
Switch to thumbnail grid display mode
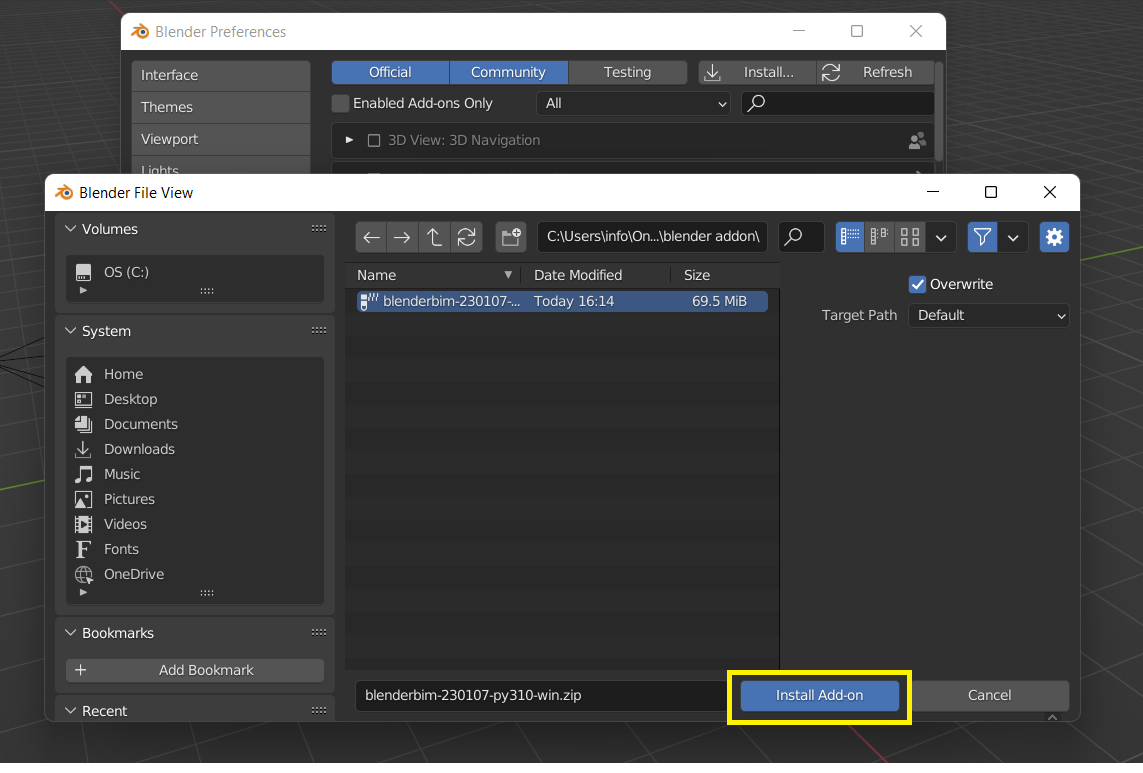908,237
